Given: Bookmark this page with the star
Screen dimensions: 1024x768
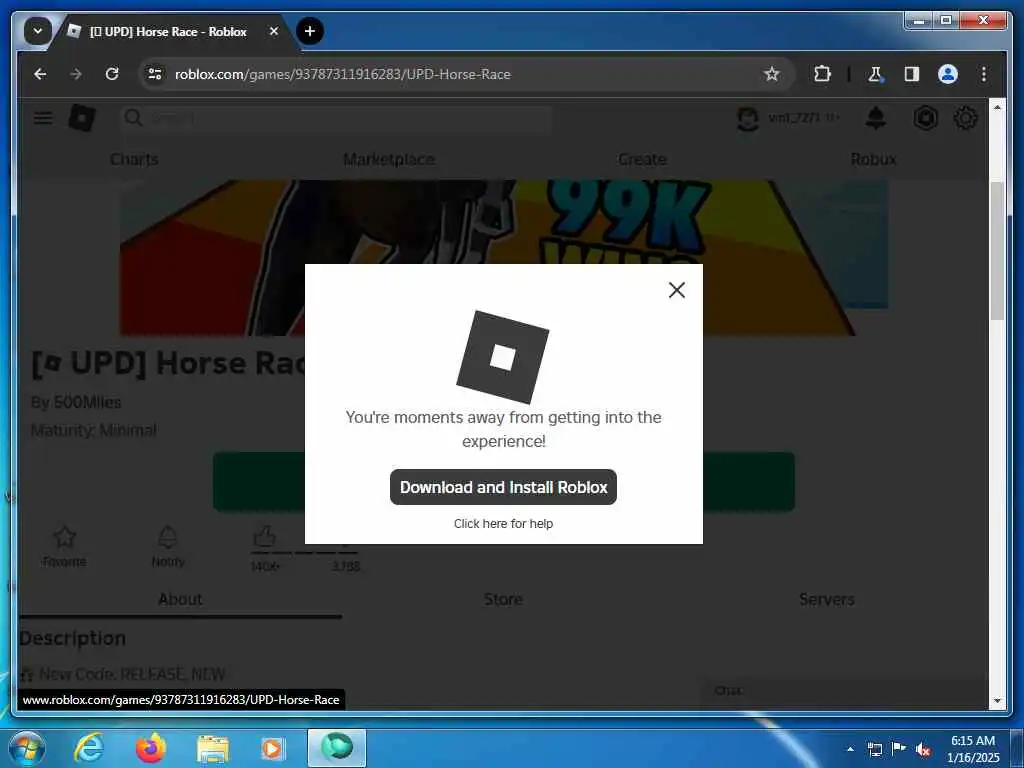Looking at the screenshot, I should point(771,74).
